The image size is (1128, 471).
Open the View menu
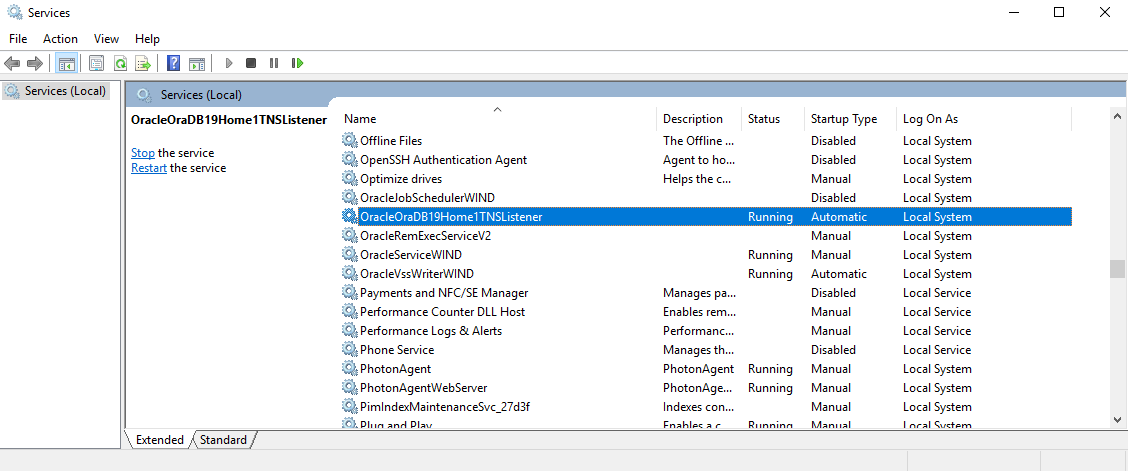(106, 39)
